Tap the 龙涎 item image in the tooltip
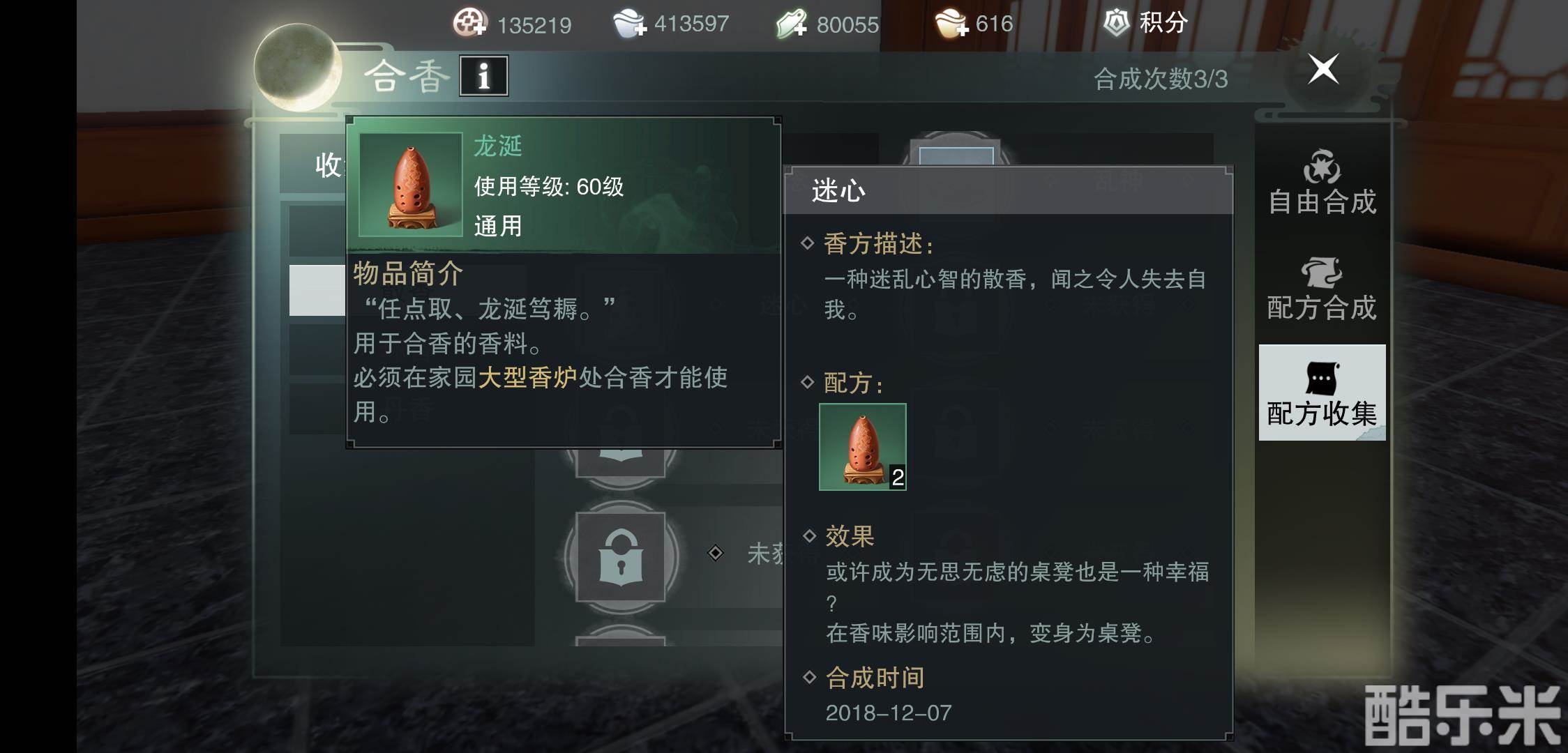This screenshot has height=753, width=1568. (411, 185)
